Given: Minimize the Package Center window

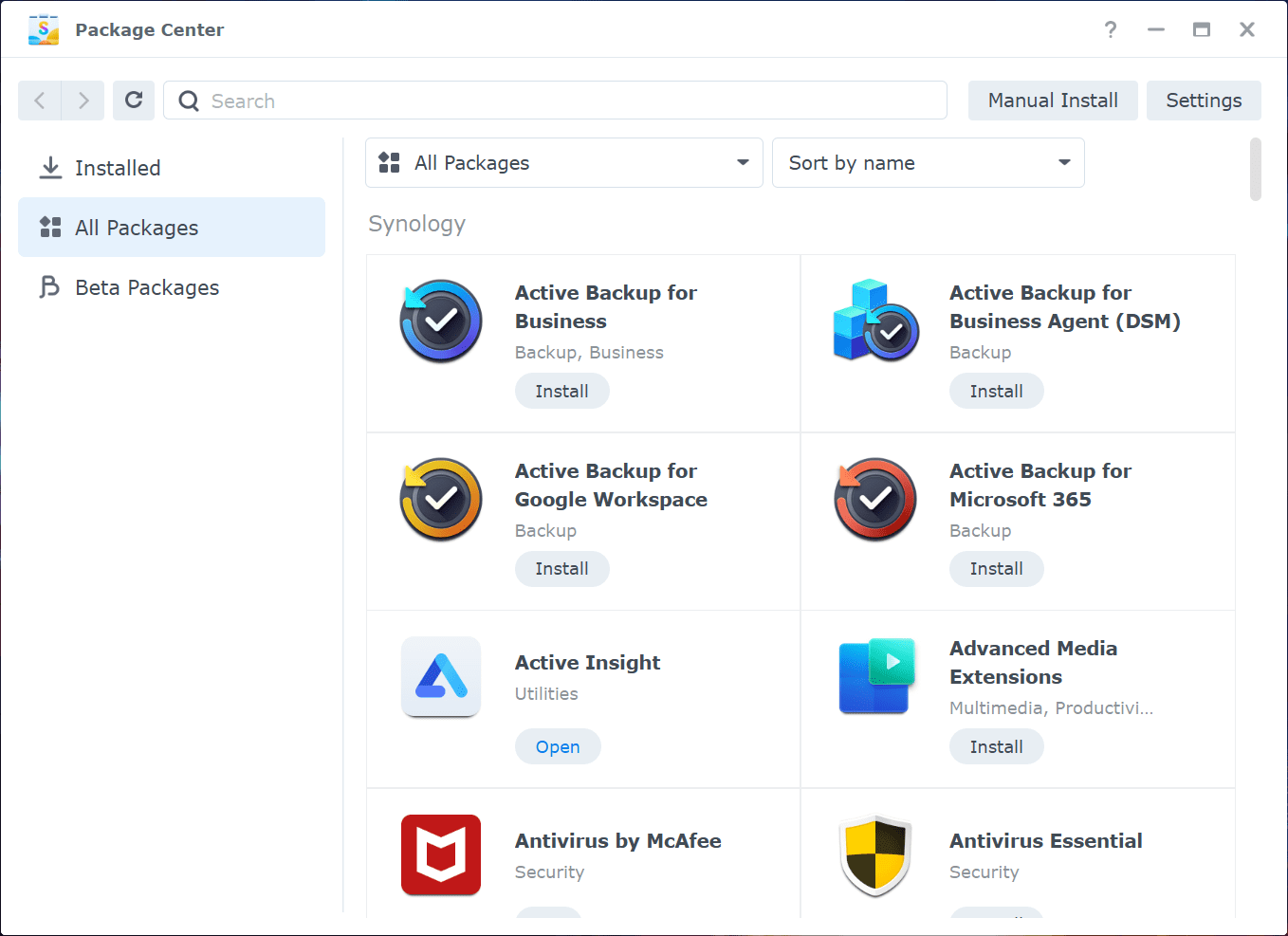Looking at the screenshot, I should [x=1156, y=29].
